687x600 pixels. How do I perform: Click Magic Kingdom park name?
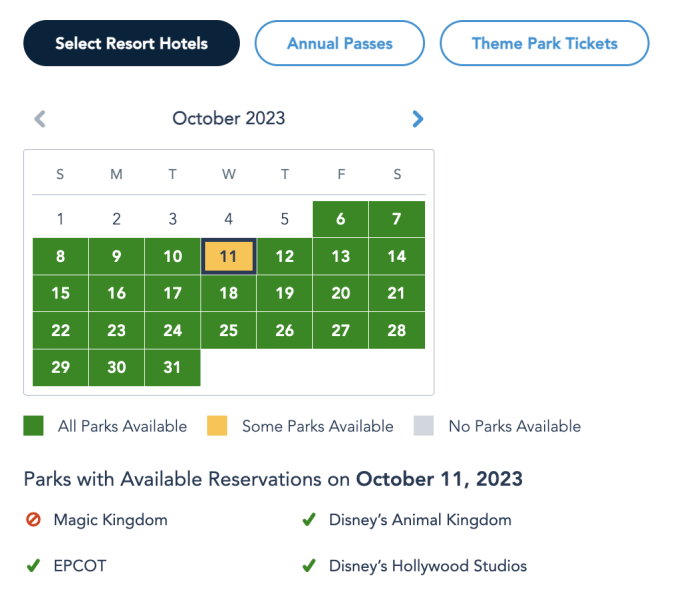tap(110, 520)
